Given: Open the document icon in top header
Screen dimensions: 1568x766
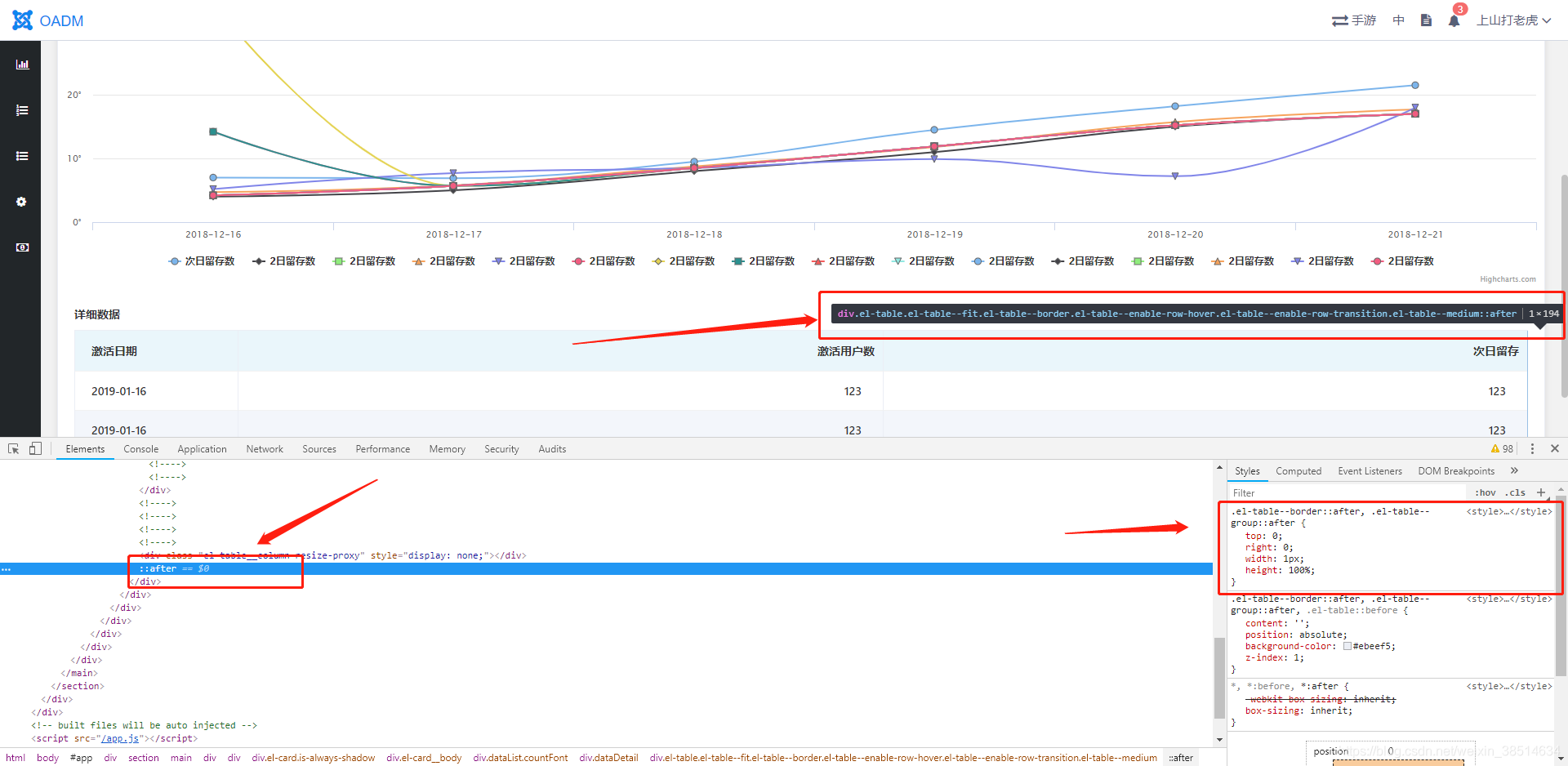Looking at the screenshot, I should click(1426, 20).
